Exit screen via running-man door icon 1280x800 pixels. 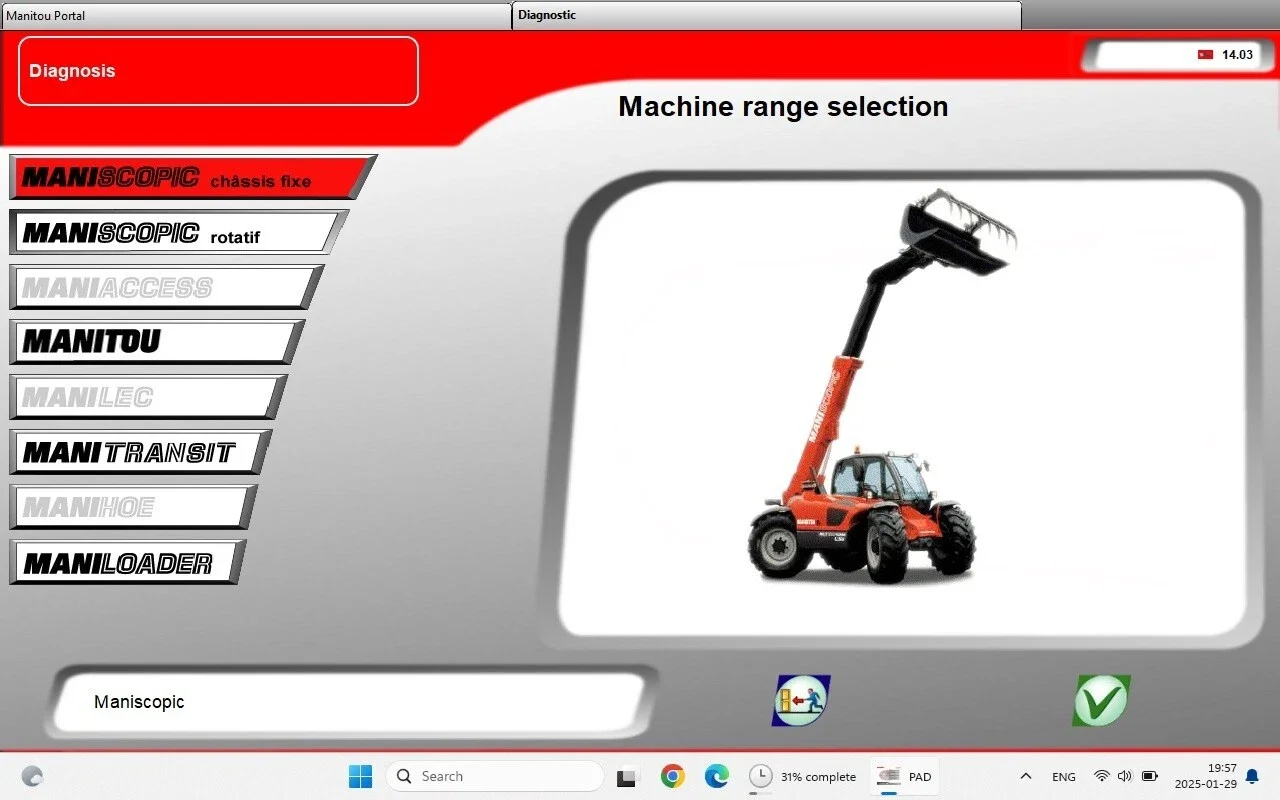799,700
